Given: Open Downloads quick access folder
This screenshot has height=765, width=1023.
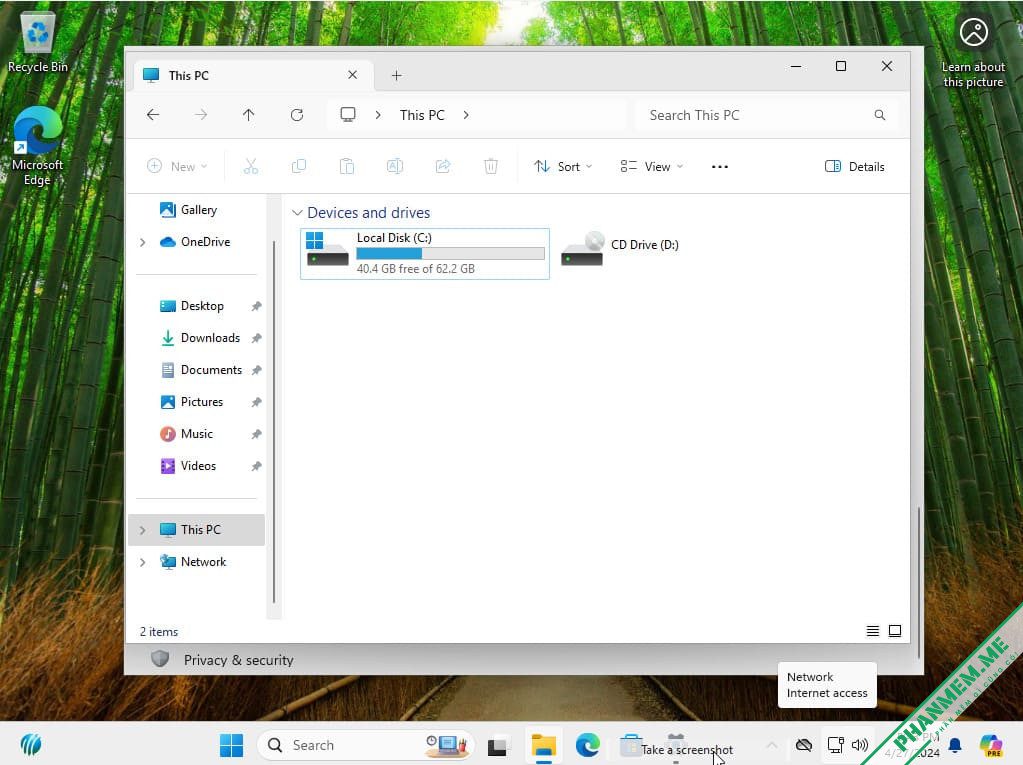Looking at the screenshot, I should 210,338.
